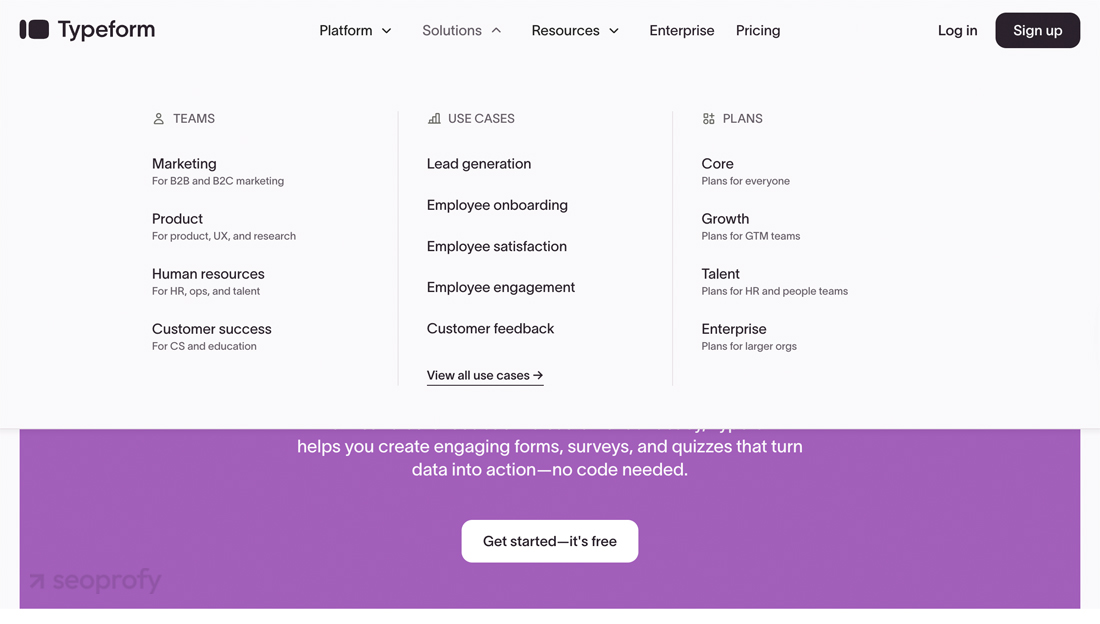
Task: Click Get started—it's free button
Action: pyautogui.click(x=550, y=541)
